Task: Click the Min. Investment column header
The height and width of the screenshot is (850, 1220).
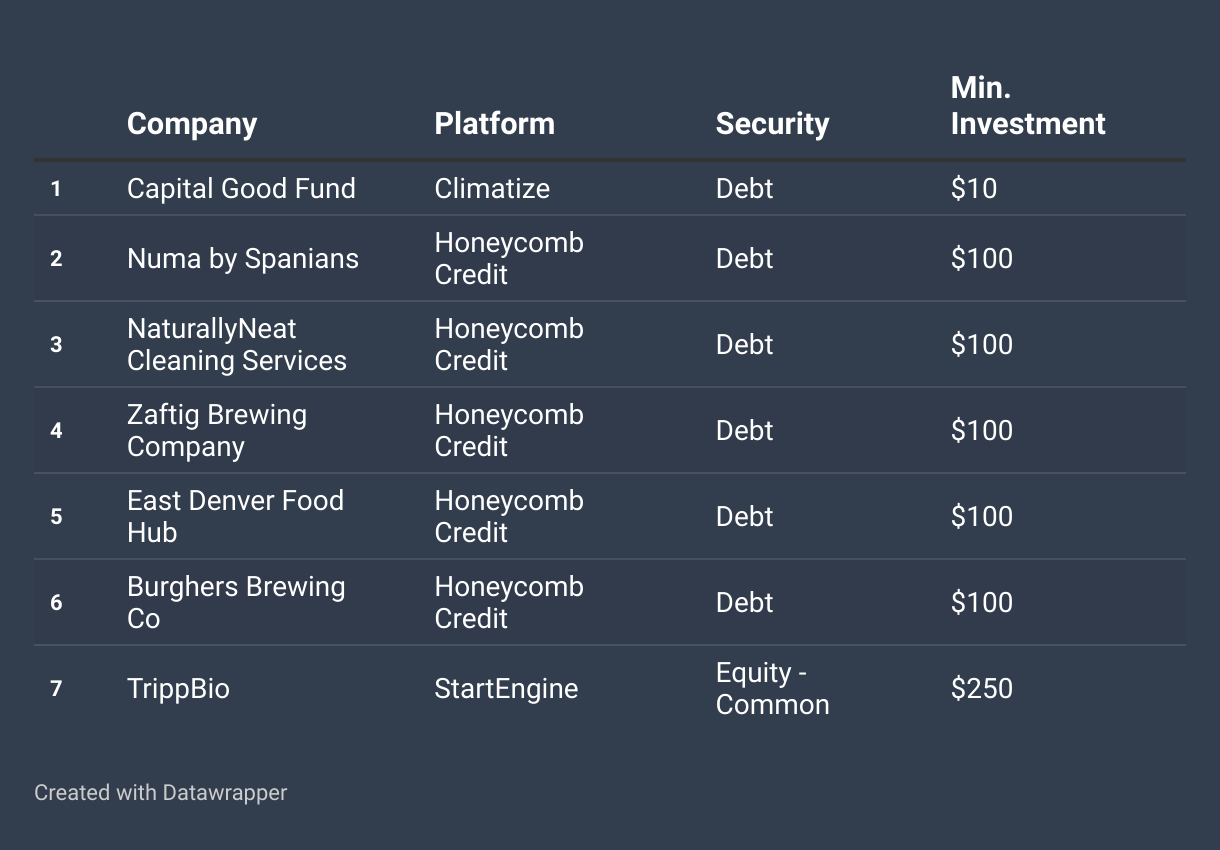Action: [x=1028, y=107]
